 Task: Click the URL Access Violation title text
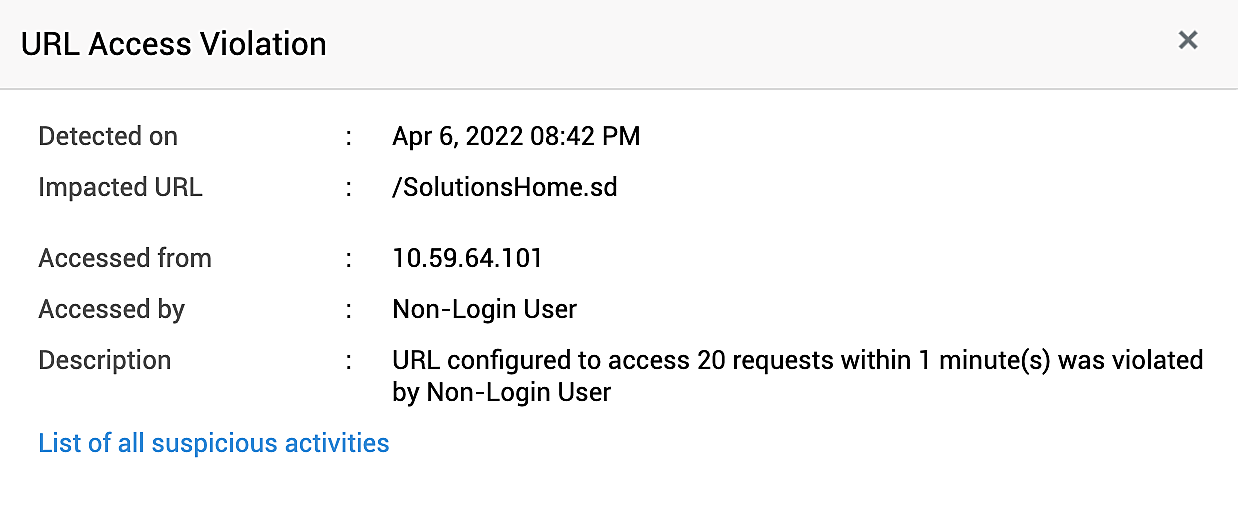(174, 44)
